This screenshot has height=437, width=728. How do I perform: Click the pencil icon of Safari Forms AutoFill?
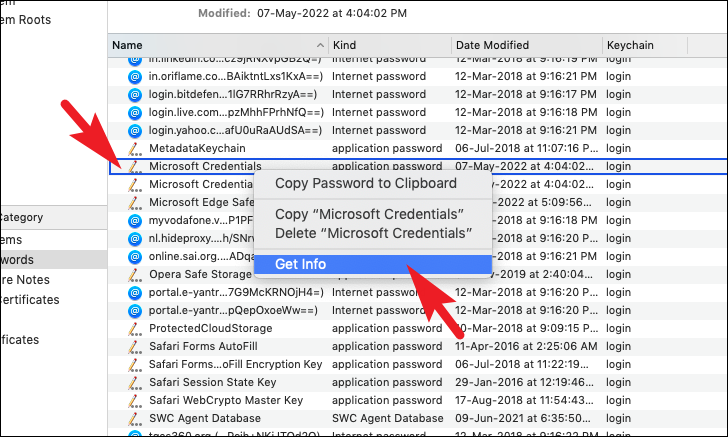coord(135,346)
